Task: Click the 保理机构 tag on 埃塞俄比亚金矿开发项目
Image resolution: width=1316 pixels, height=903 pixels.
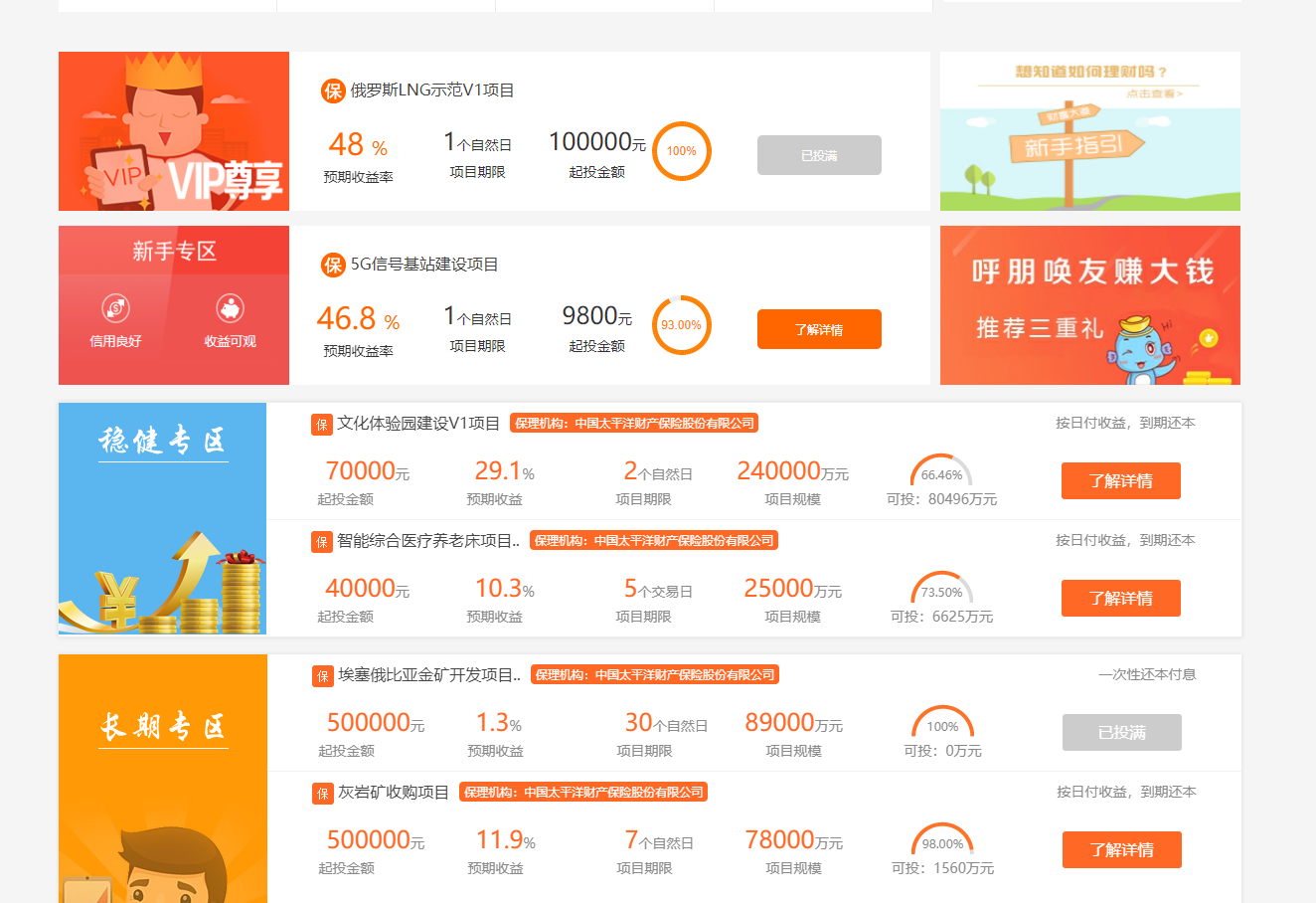Action: click(655, 675)
